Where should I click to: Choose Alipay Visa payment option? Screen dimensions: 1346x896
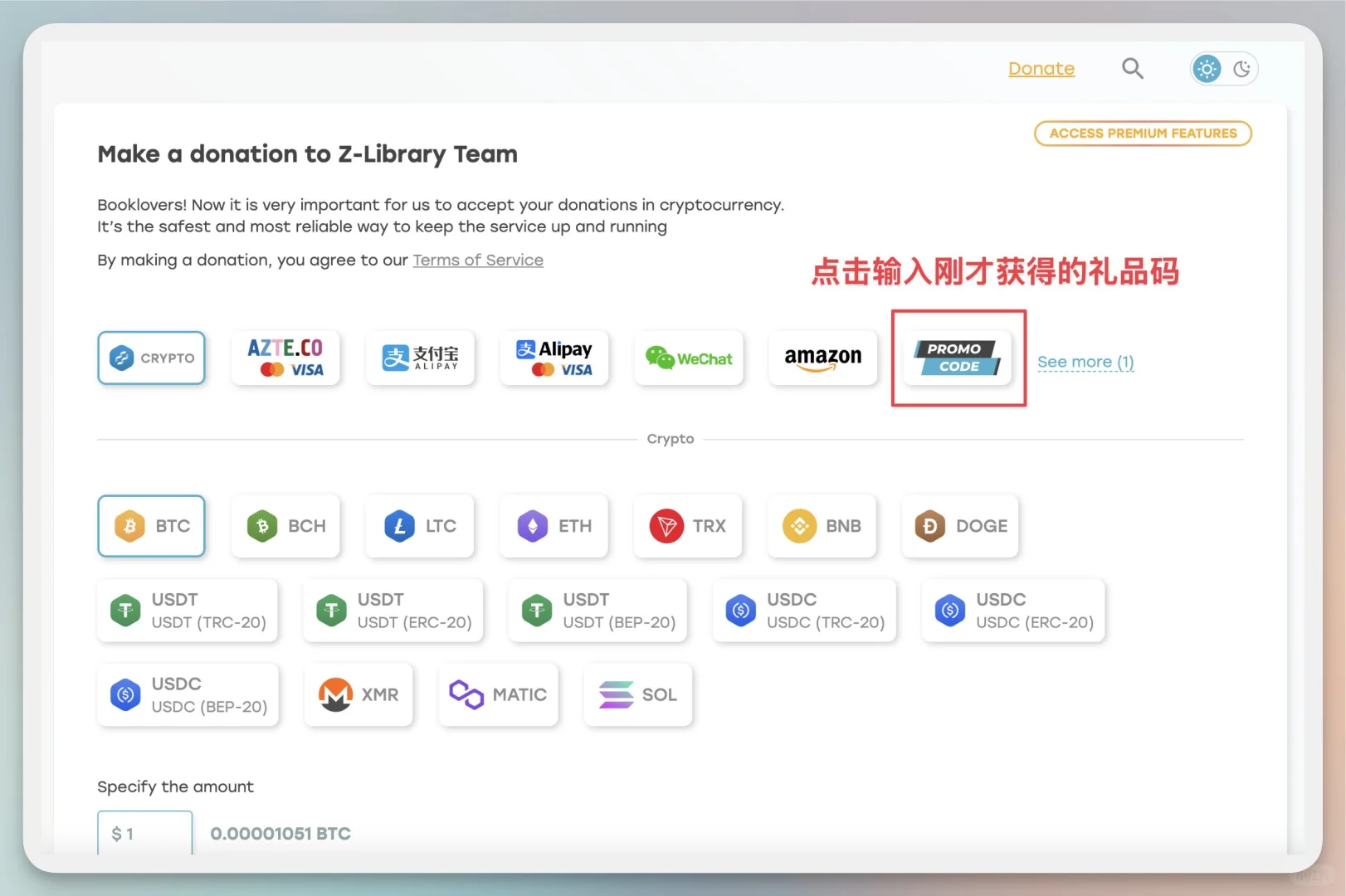click(x=554, y=358)
